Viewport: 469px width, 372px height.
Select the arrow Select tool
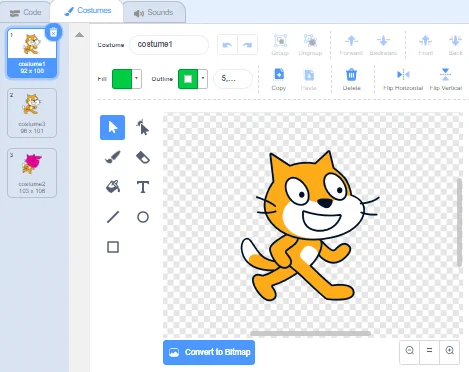coord(112,127)
